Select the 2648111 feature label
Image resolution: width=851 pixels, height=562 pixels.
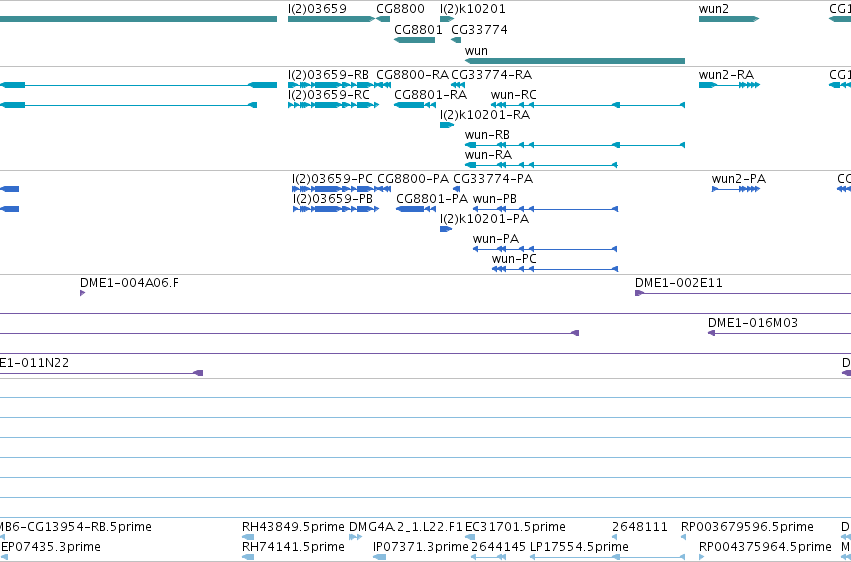640,527
